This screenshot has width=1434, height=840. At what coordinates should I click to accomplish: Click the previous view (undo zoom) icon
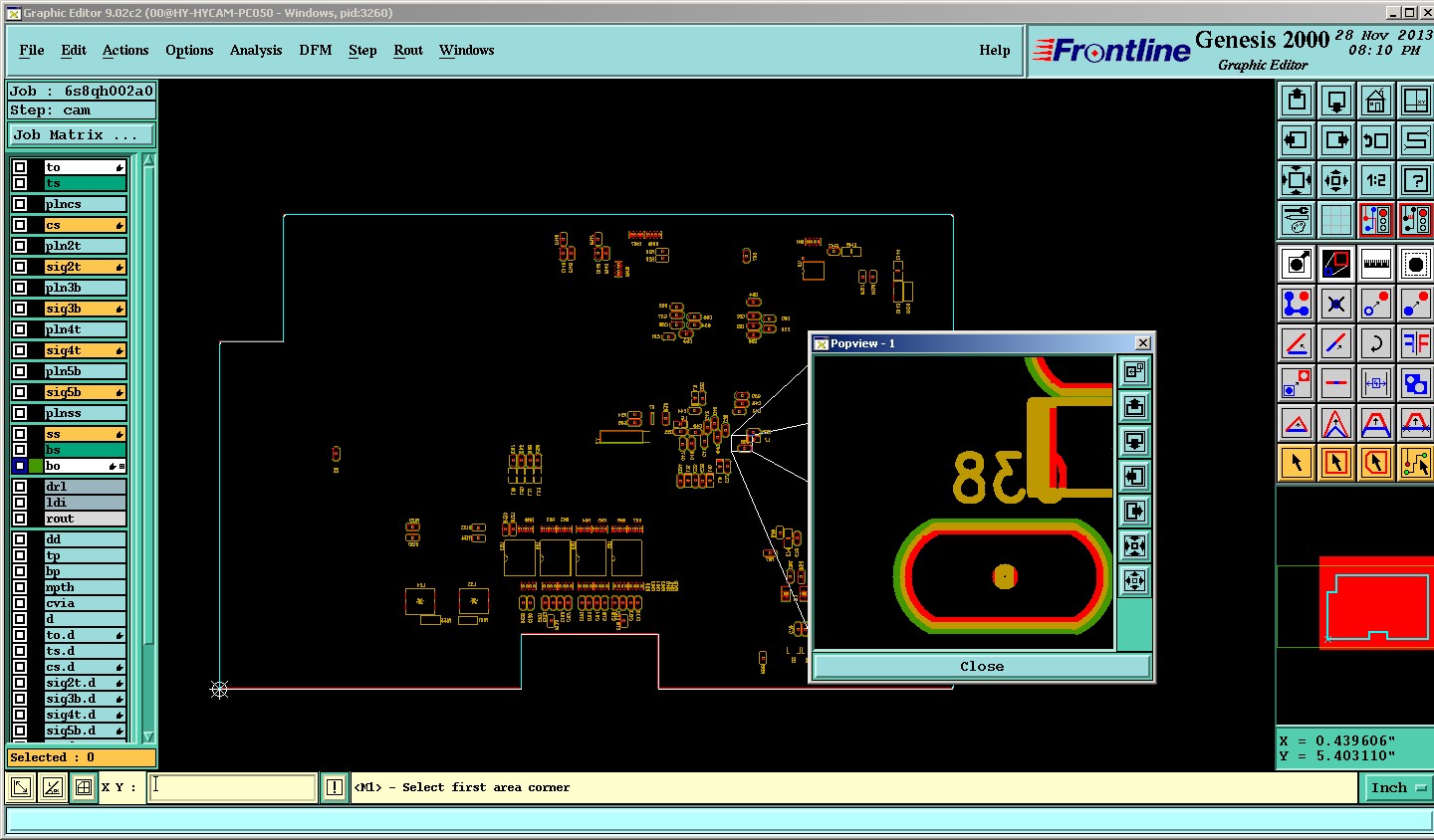pyautogui.click(x=1376, y=140)
